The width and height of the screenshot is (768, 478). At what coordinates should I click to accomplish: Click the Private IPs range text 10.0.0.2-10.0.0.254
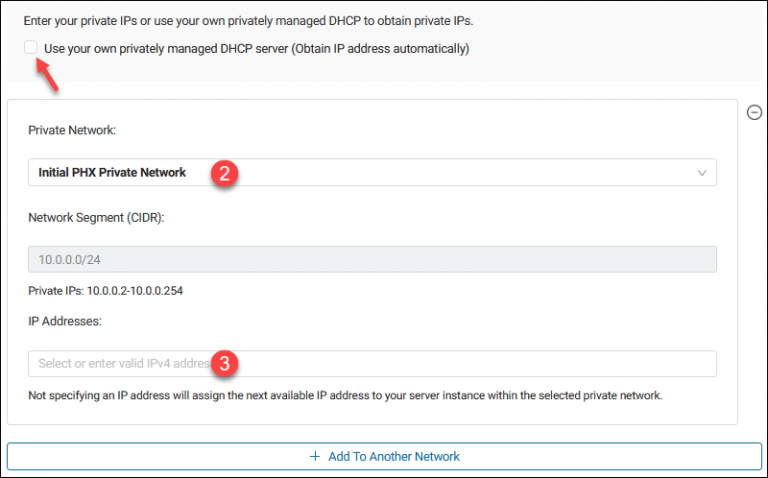pos(135,291)
